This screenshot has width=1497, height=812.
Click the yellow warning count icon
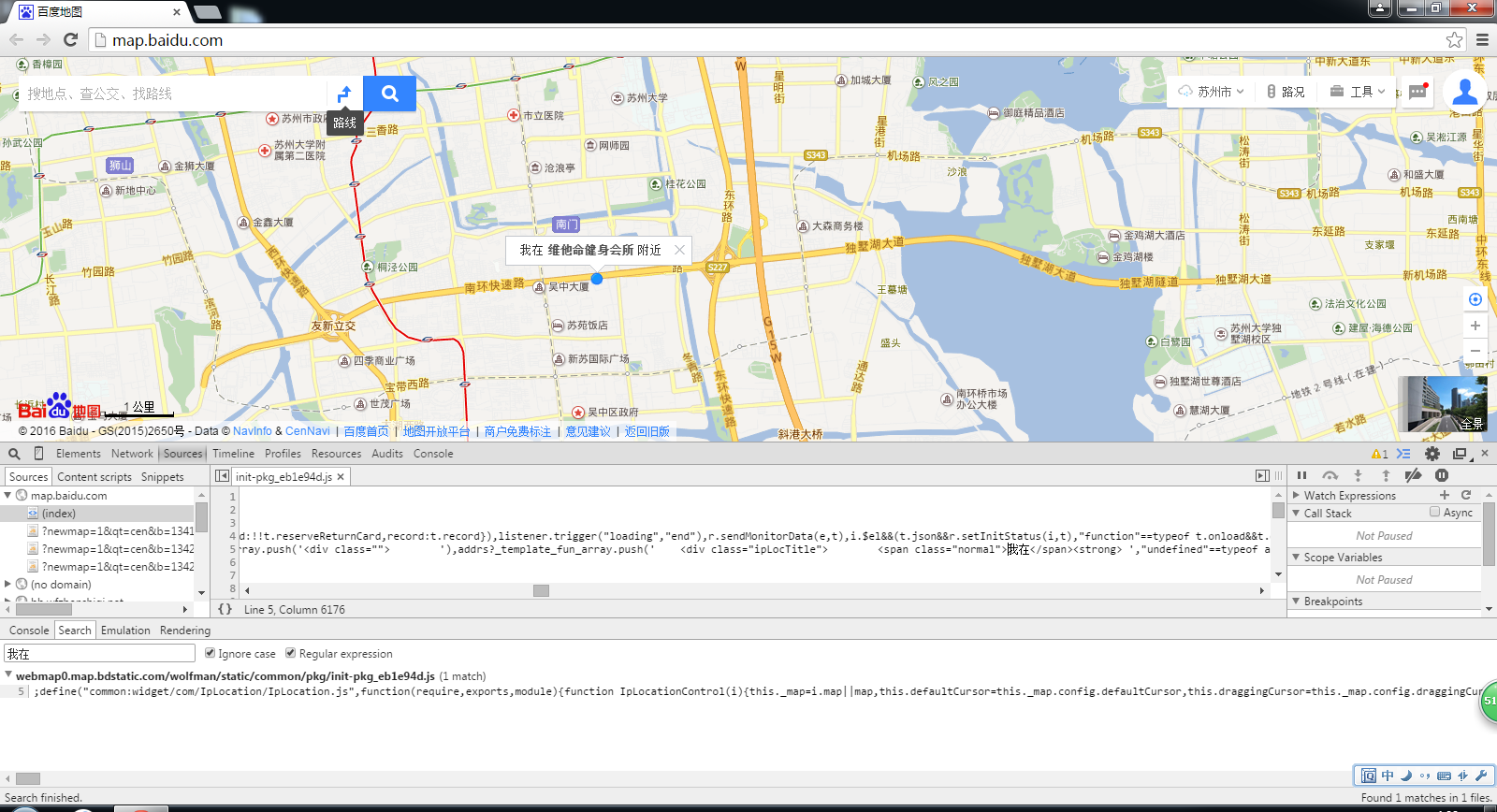click(x=1380, y=454)
